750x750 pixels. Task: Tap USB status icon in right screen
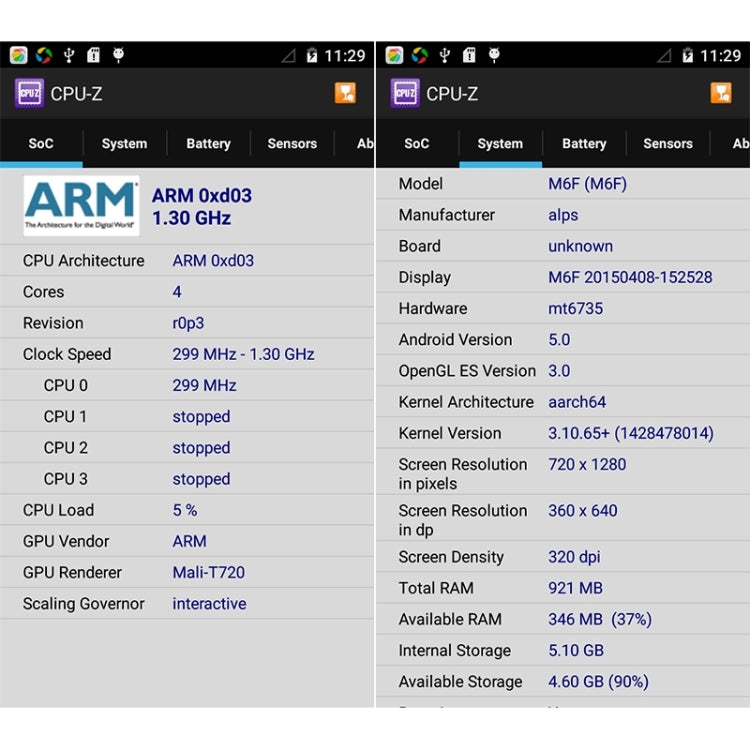[445, 55]
